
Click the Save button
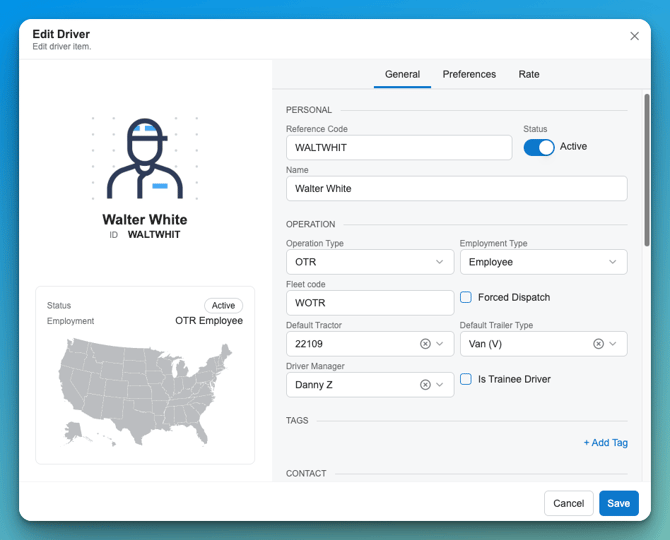click(x=619, y=503)
